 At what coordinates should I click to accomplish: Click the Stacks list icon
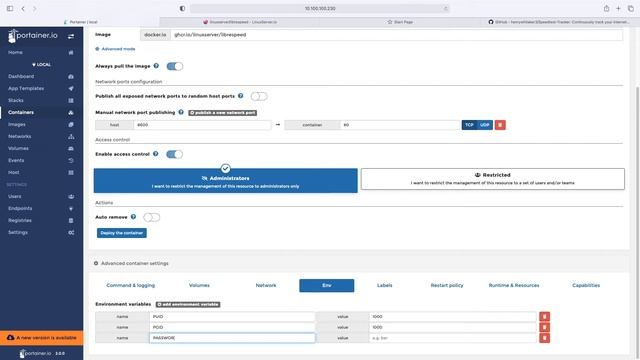[x=71, y=100]
